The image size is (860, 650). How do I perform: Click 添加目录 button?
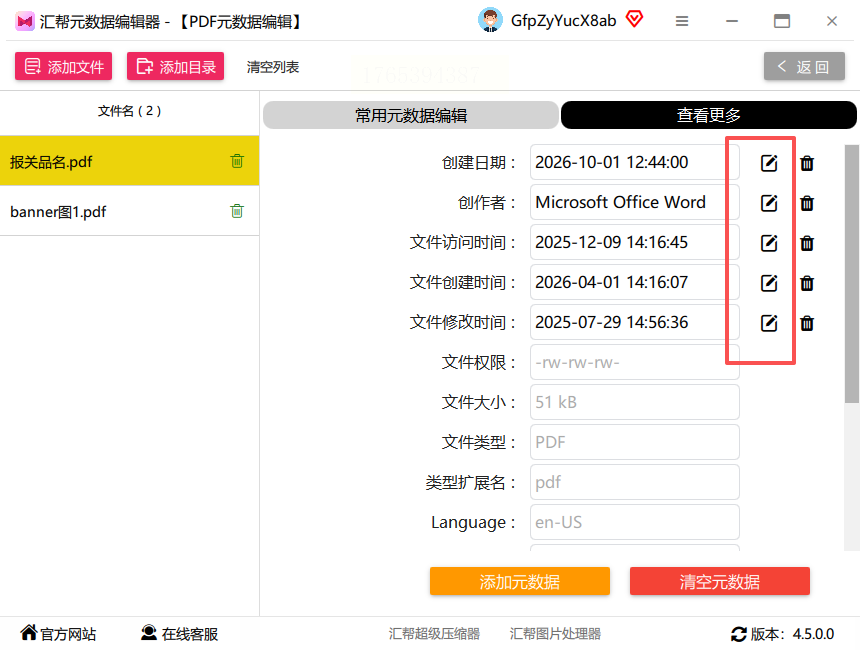176,66
